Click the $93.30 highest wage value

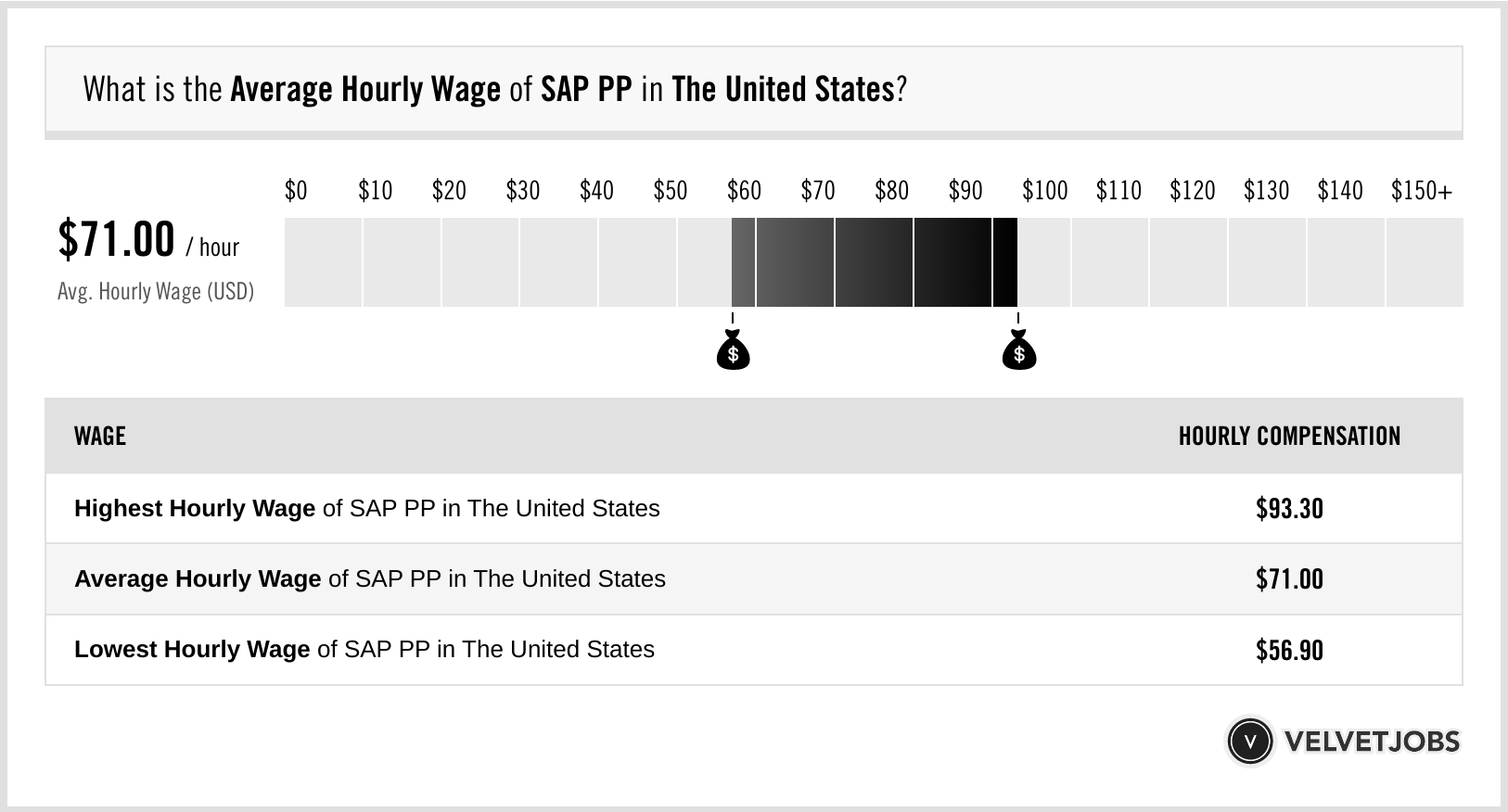(1289, 509)
